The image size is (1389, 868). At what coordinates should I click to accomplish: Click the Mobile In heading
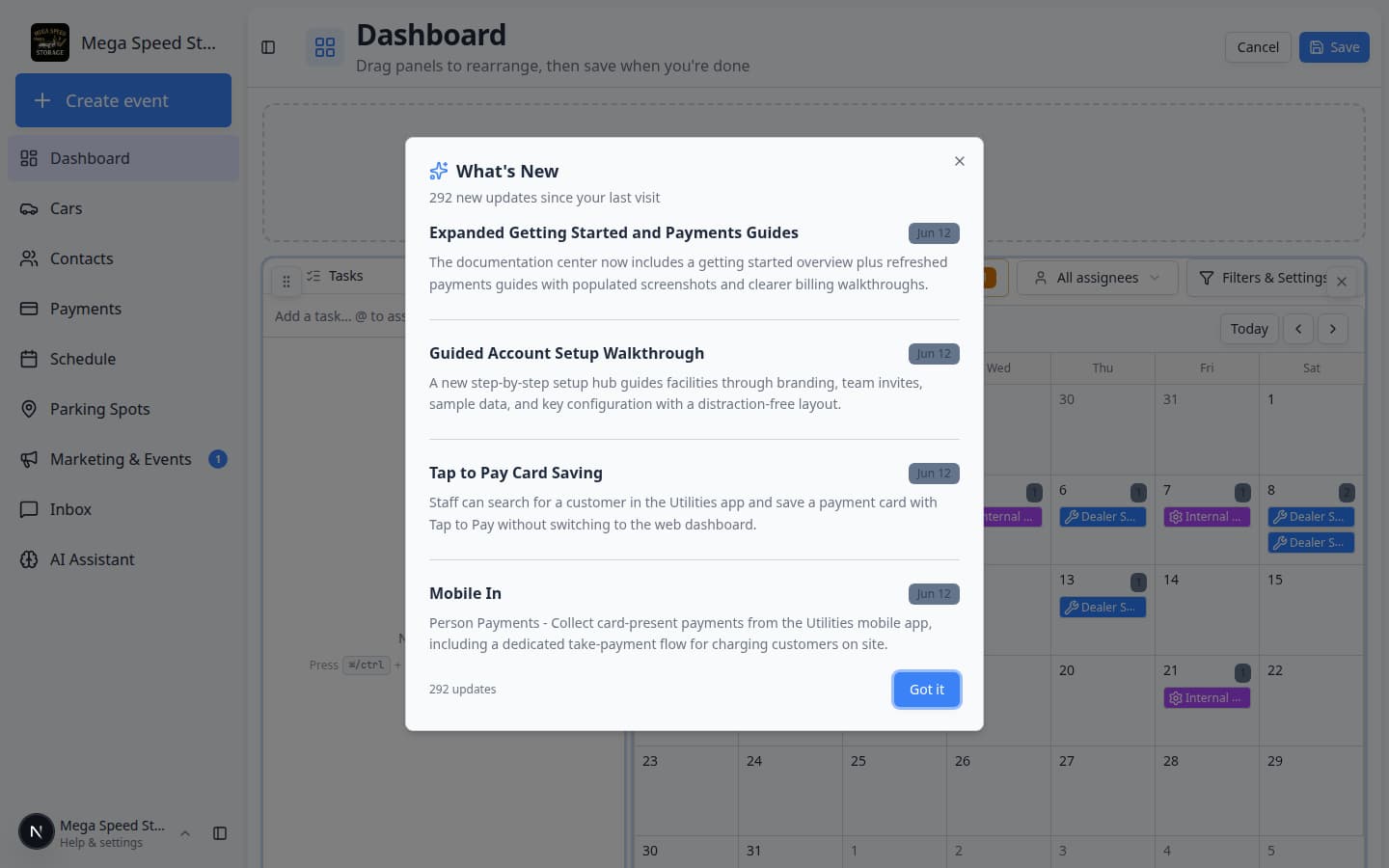pyautogui.click(x=465, y=593)
